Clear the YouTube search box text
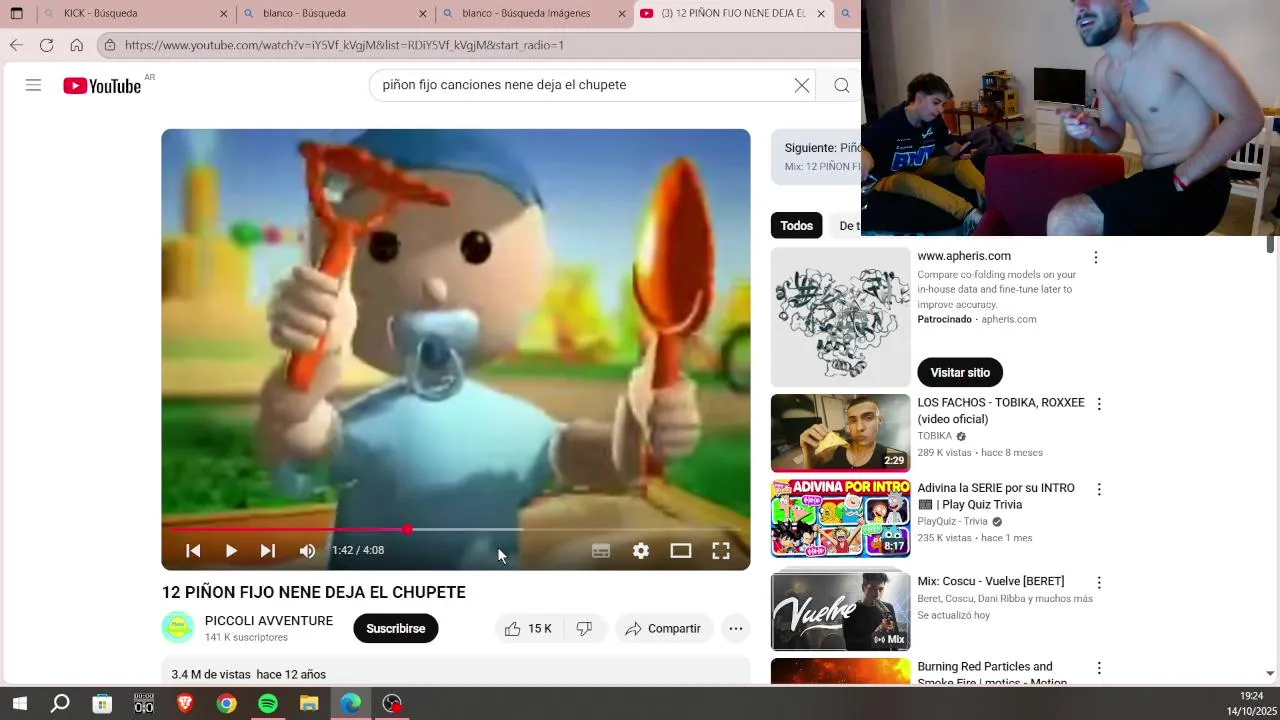Image resolution: width=1280 pixels, height=720 pixels. point(802,85)
